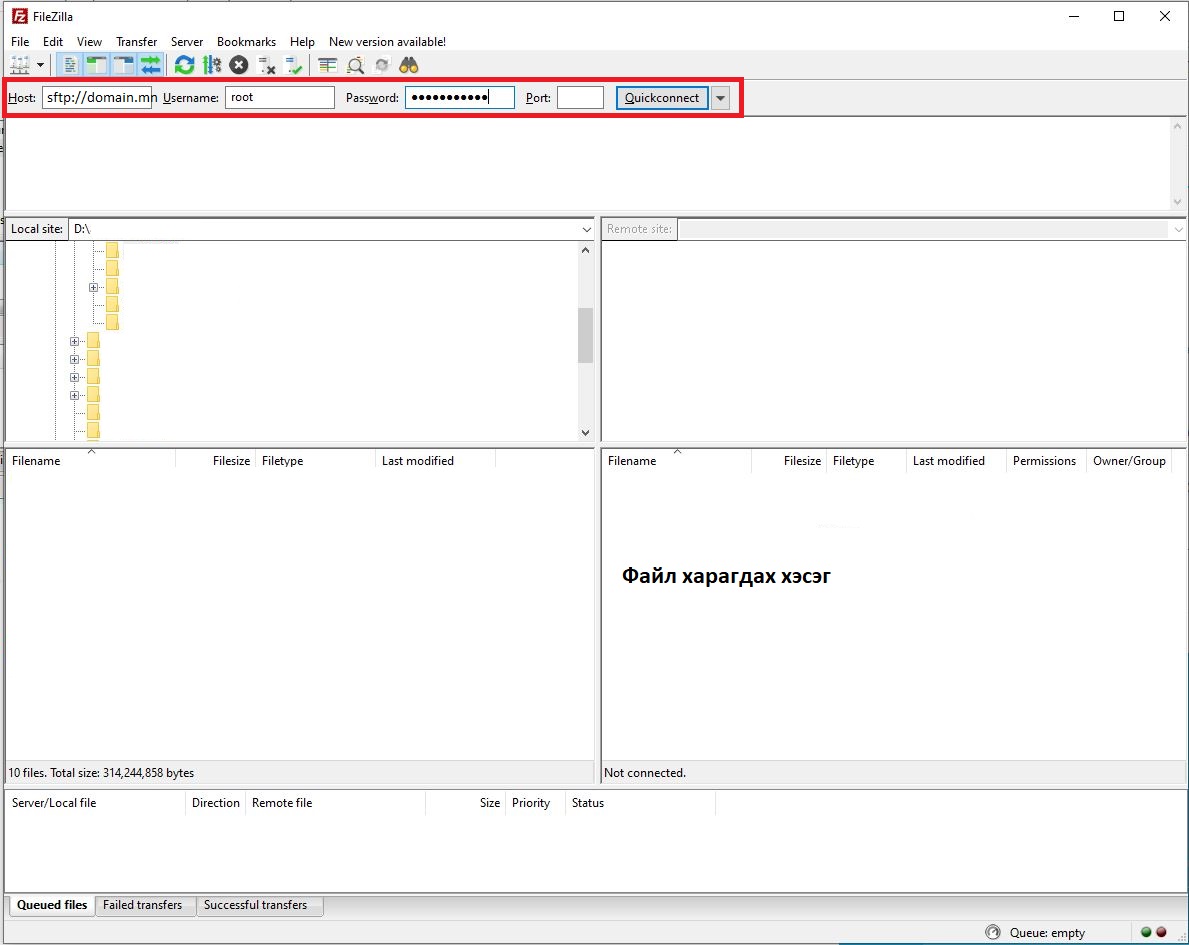Image resolution: width=1189 pixels, height=945 pixels.
Task: Toggle the message log display
Action: click(70, 65)
